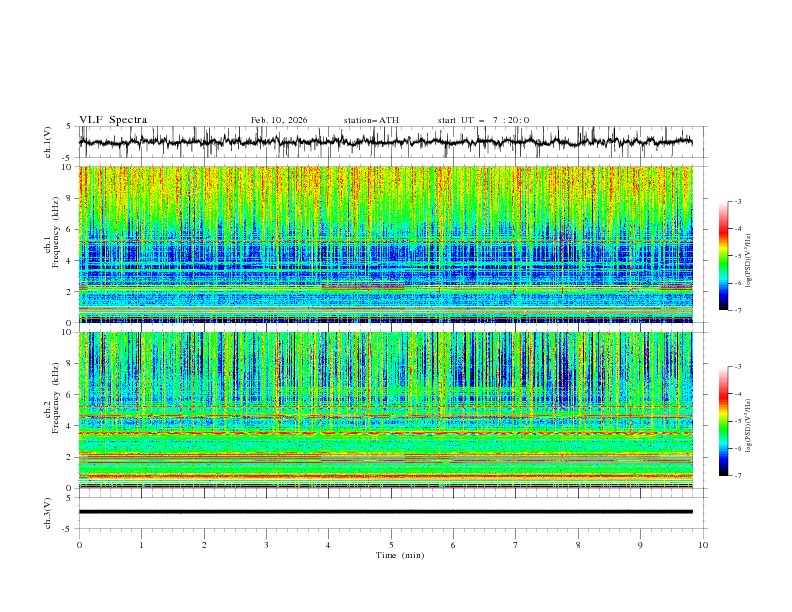Click time axis tick label "9"

tap(640, 545)
